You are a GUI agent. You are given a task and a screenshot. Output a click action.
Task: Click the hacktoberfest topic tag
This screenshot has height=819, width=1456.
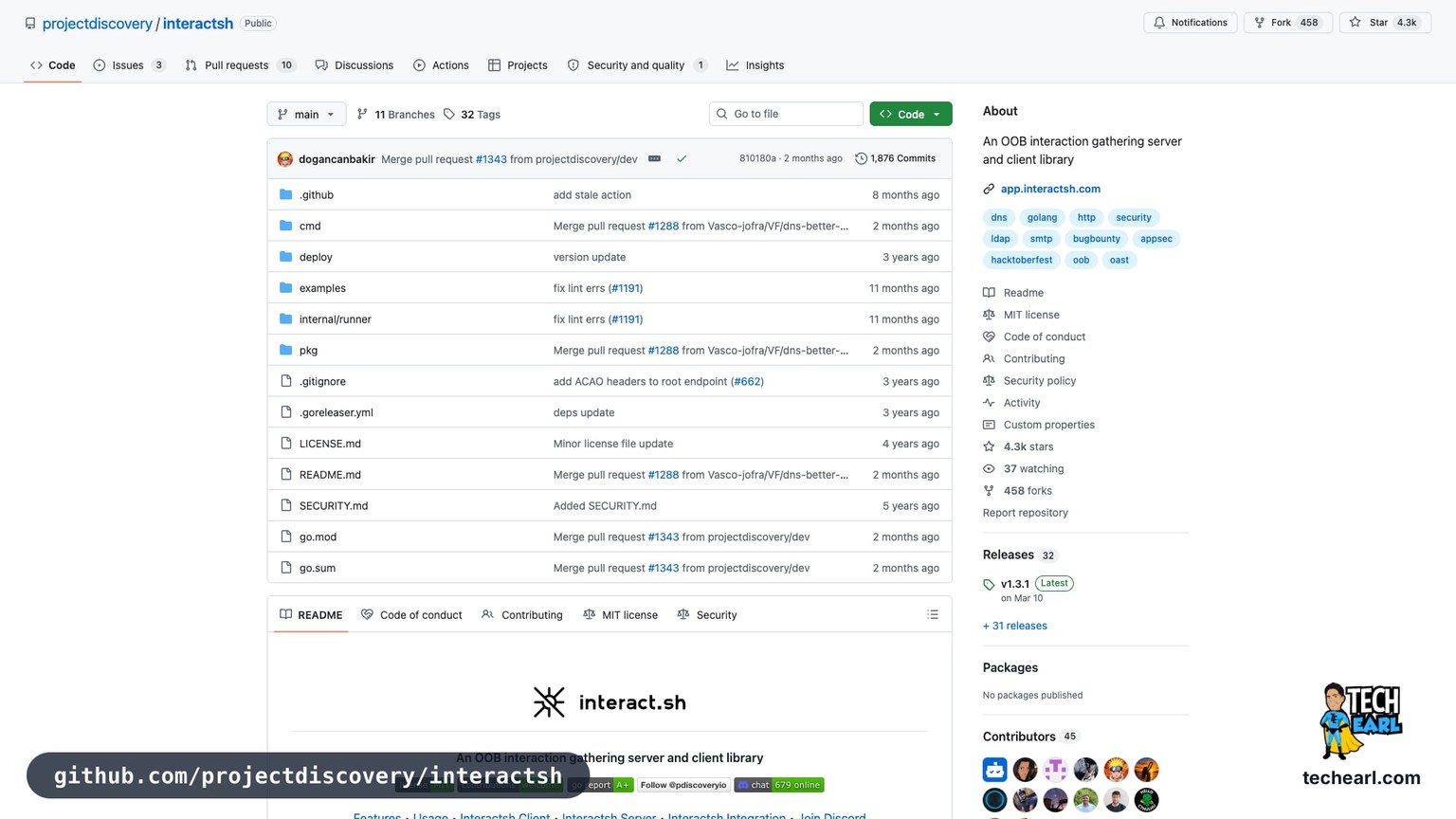pyautogui.click(x=1022, y=260)
